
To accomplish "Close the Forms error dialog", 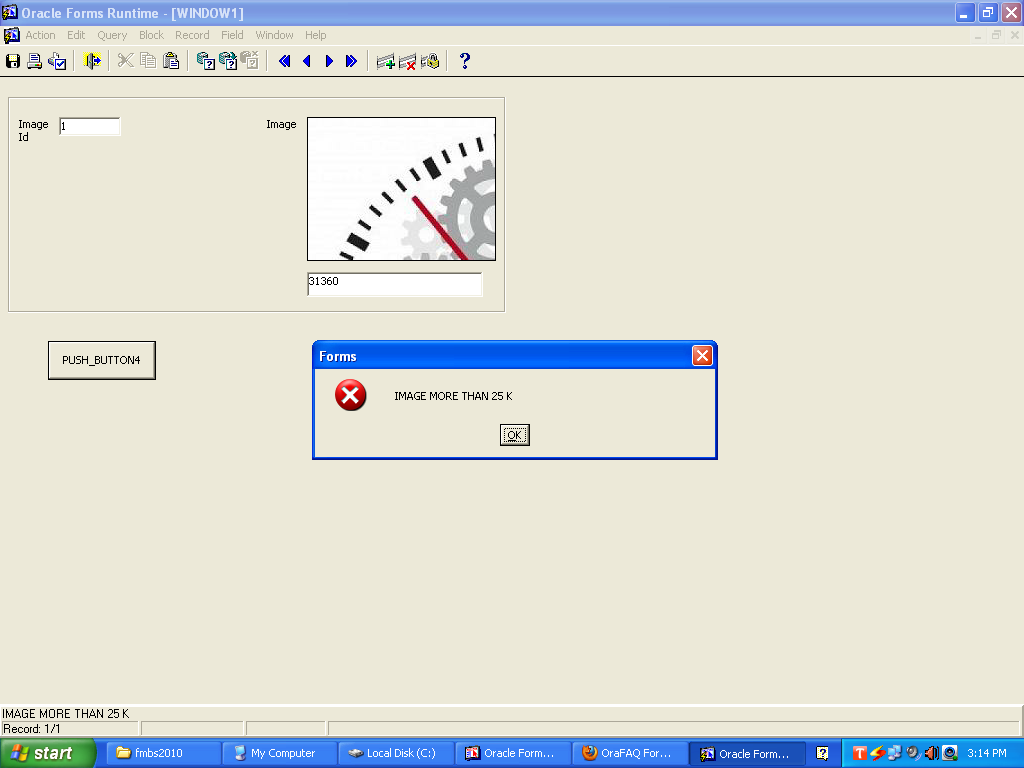I will coord(702,356).
